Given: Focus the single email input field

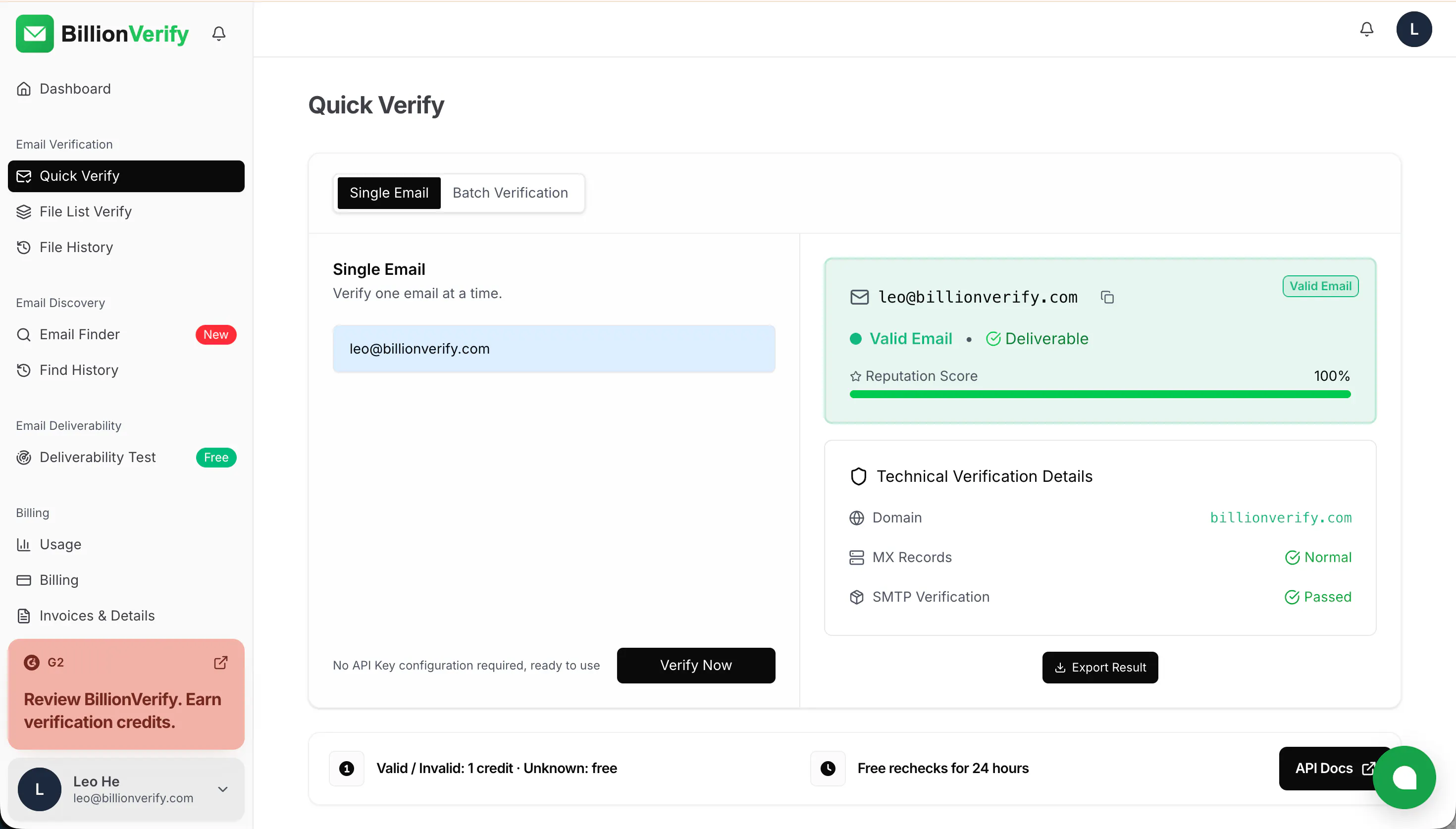Looking at the screenshot, I should pos(554,349).
